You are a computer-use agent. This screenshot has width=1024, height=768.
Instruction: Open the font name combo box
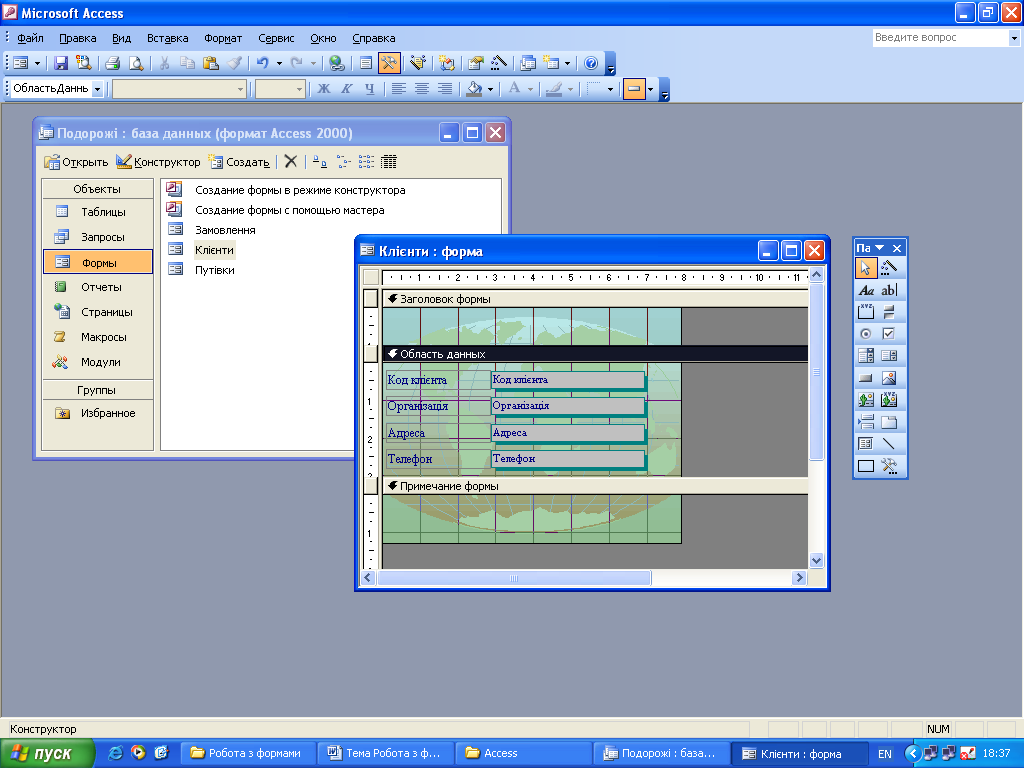(x=180, y=89)
